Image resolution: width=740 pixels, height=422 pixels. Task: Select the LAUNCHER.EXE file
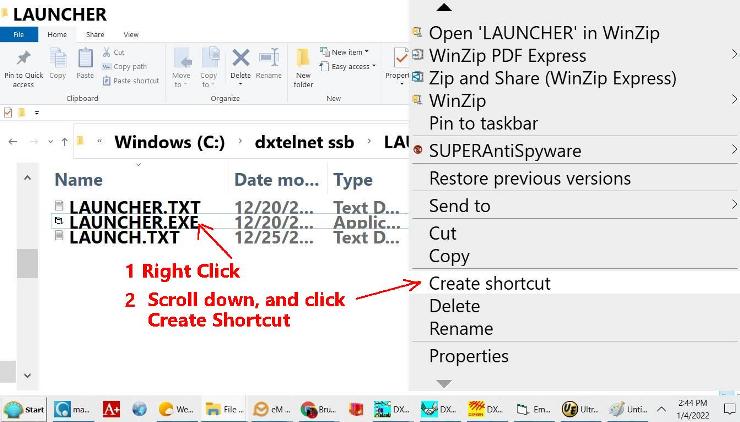(x=134, y=222)
